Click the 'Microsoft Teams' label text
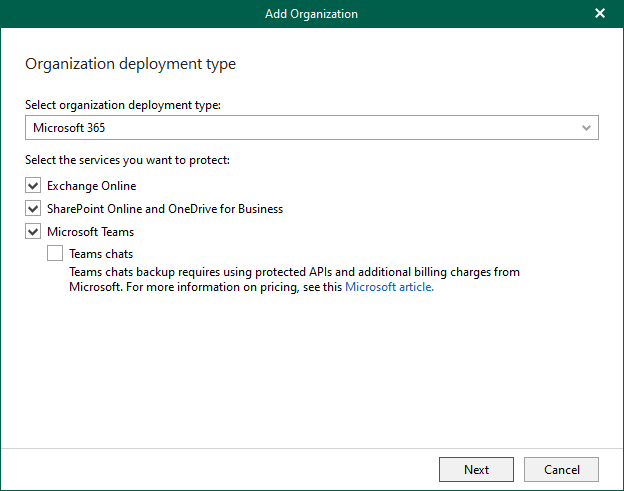Screen dimensions: 624x491 (91, 232)
